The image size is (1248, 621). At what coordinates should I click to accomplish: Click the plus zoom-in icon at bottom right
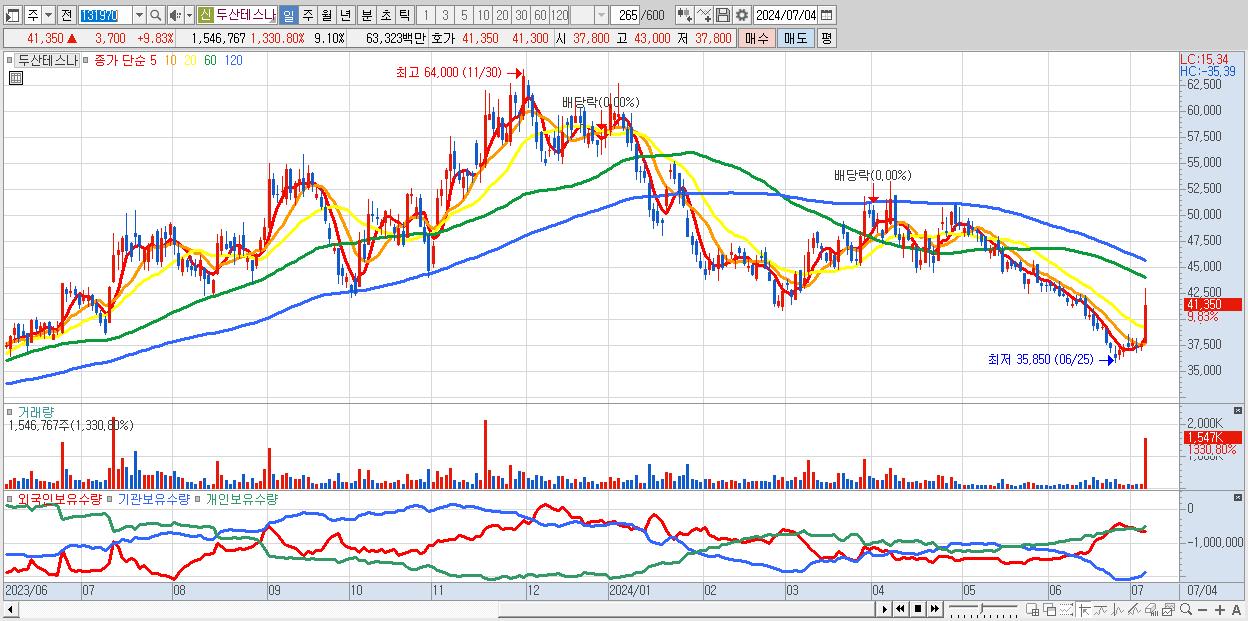point(1220,609)
